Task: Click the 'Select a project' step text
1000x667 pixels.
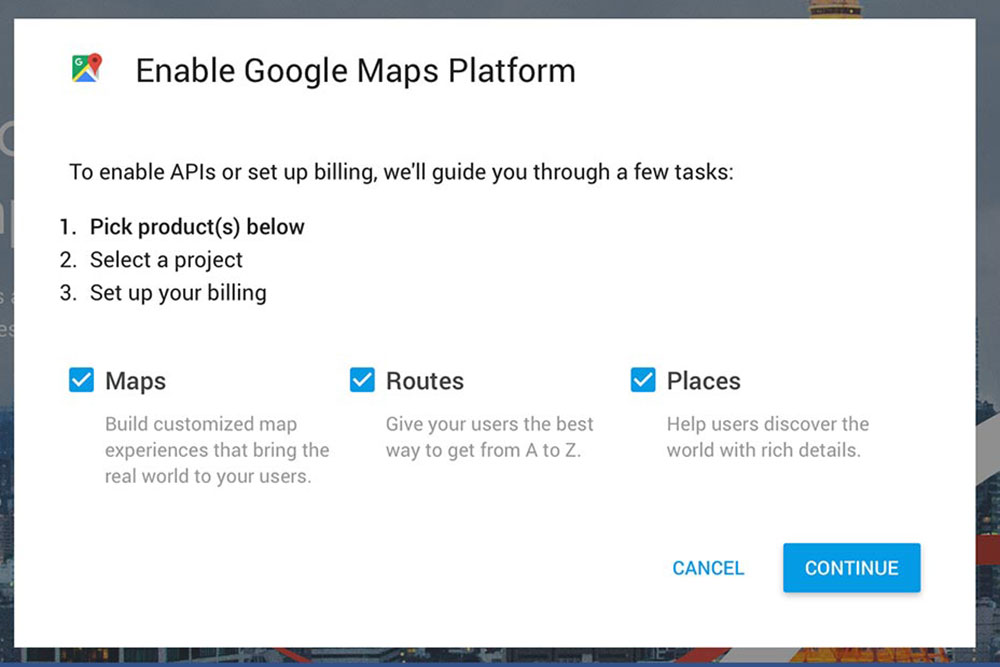Action: tap(166, 260)
